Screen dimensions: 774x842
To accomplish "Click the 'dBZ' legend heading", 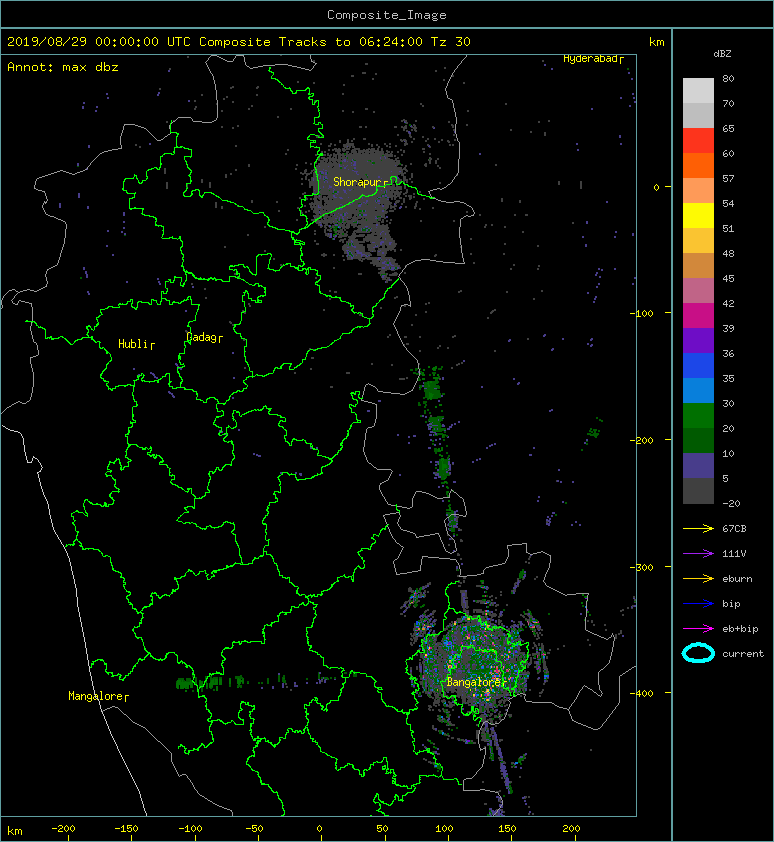I will pos(722,54).
